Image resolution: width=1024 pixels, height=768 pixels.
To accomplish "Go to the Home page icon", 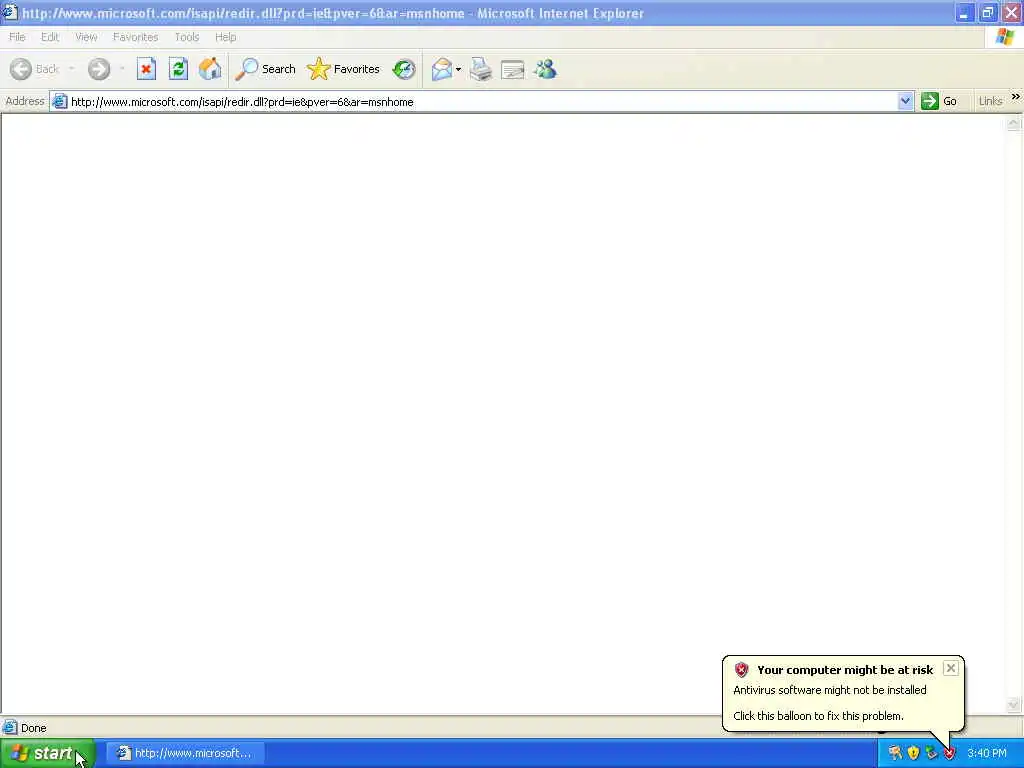I will click(x=210, y=69).
